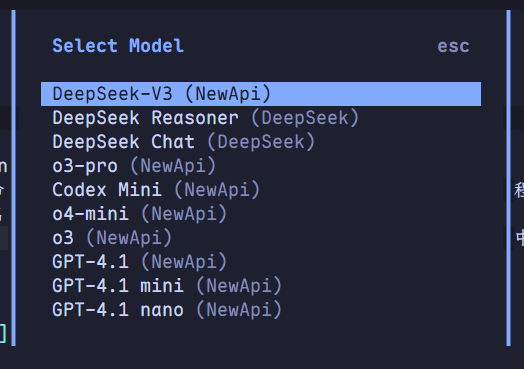The width and height of the screenshot is (524, 369).
Task: Select the o4-mini model entry
Action: tap(261, 214)
